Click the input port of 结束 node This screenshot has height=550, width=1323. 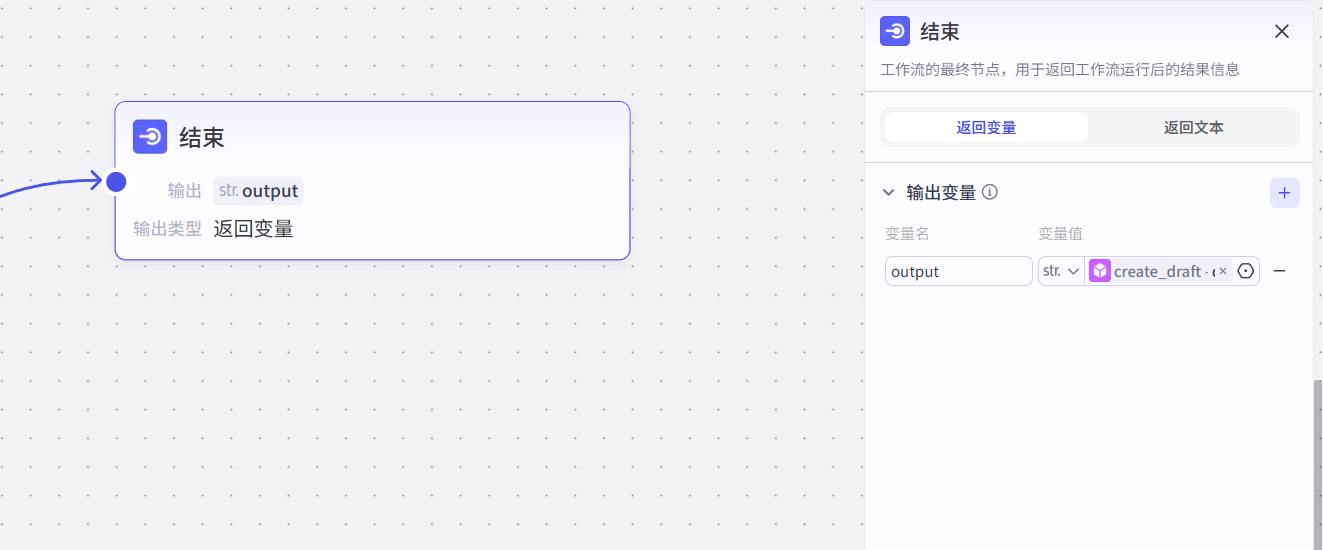(x=116, y=181)
